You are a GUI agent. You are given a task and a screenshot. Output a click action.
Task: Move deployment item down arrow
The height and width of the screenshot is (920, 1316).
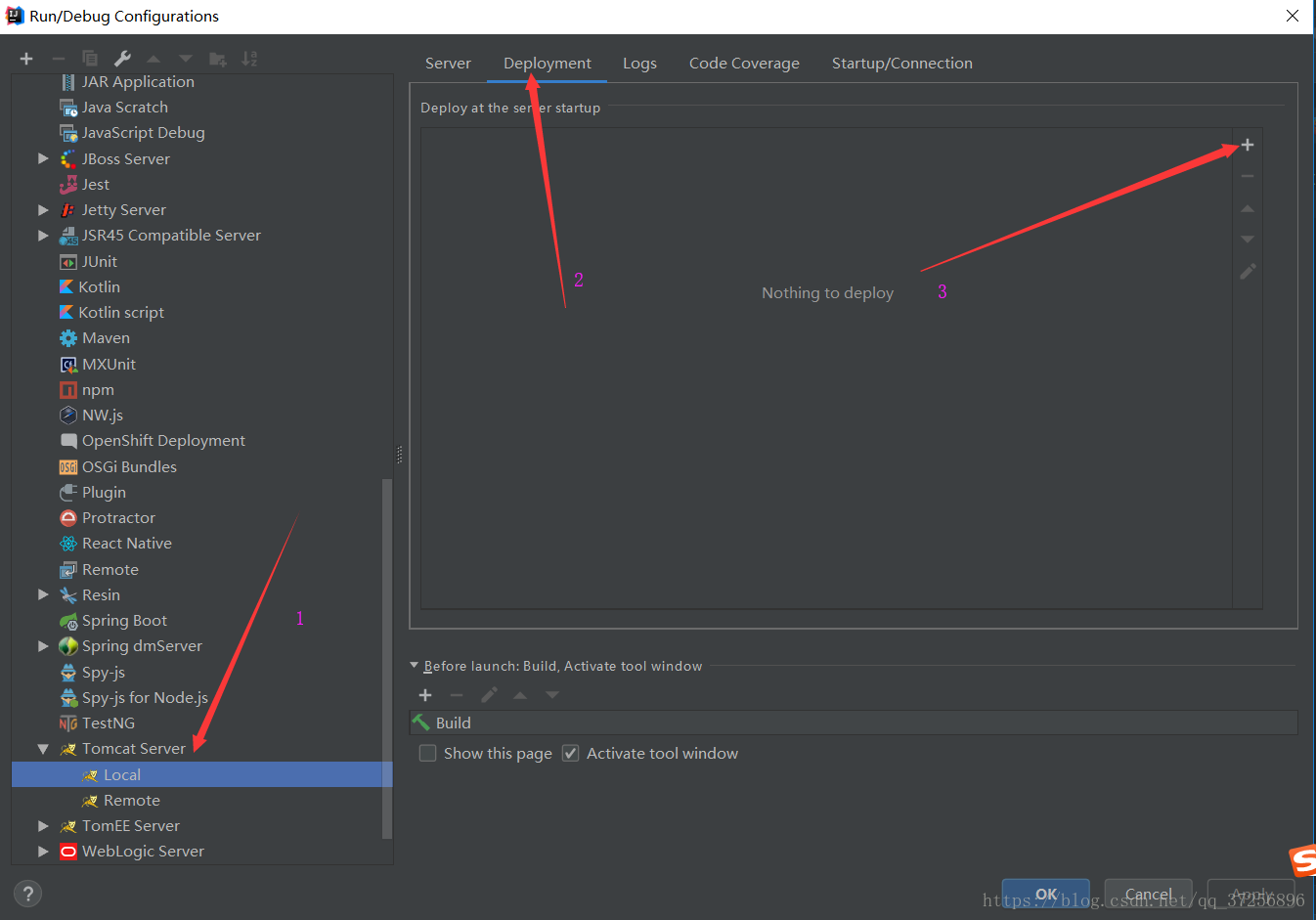(1247, 240)
